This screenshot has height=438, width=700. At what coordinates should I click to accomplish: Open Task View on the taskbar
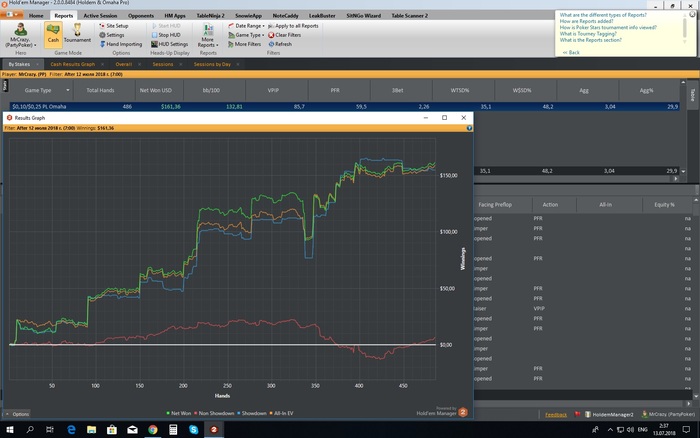50,430
